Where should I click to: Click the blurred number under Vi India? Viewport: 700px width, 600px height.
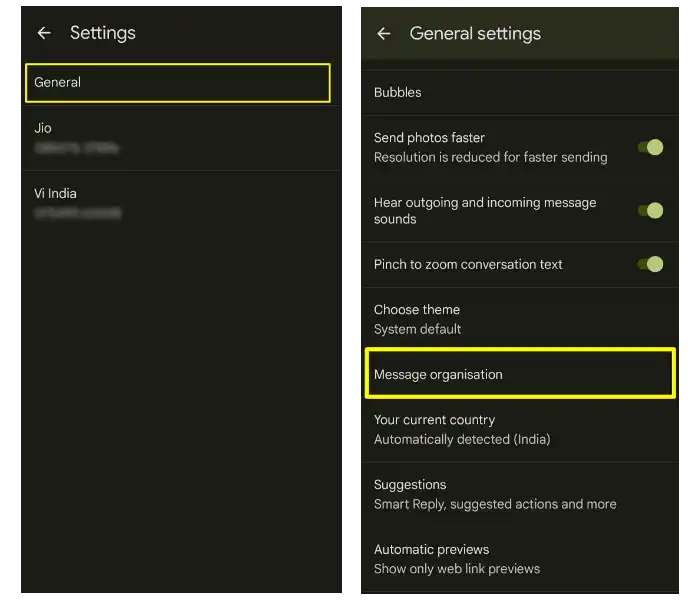(x=78, y=213)
